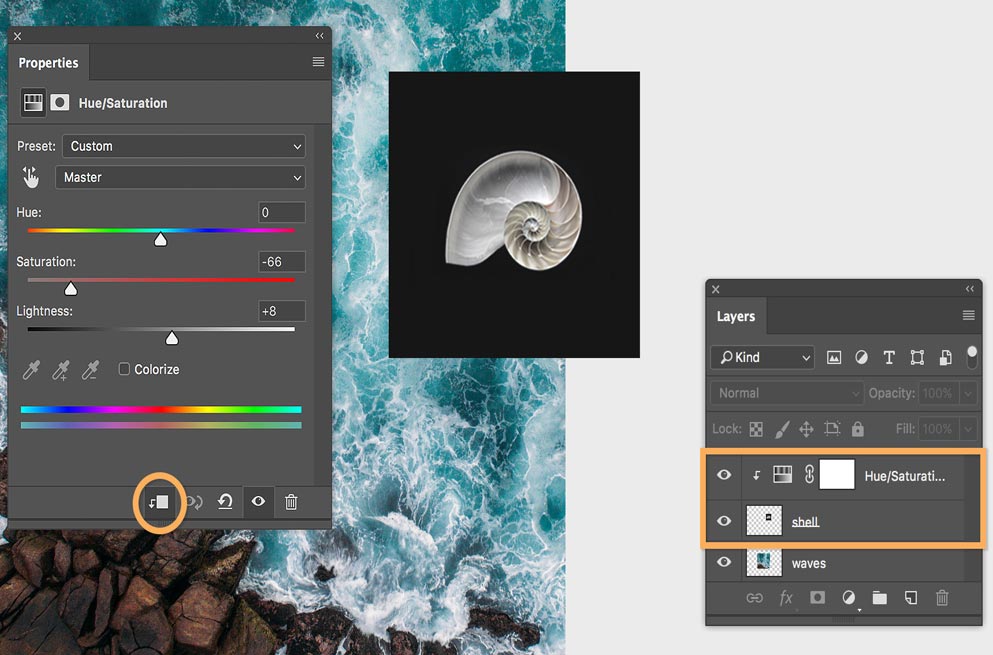Collapse the Properties panel with double arrows
Viewport: 993px width, 655px height.
(320, 35)
